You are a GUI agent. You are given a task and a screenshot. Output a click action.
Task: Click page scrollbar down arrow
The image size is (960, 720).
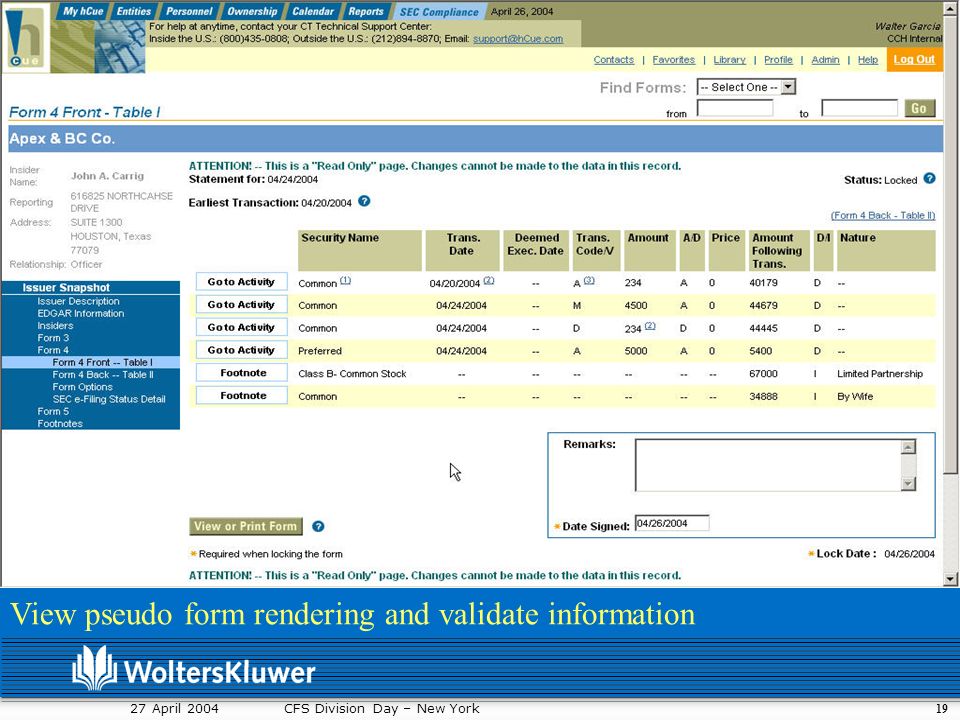click(950, 579)
